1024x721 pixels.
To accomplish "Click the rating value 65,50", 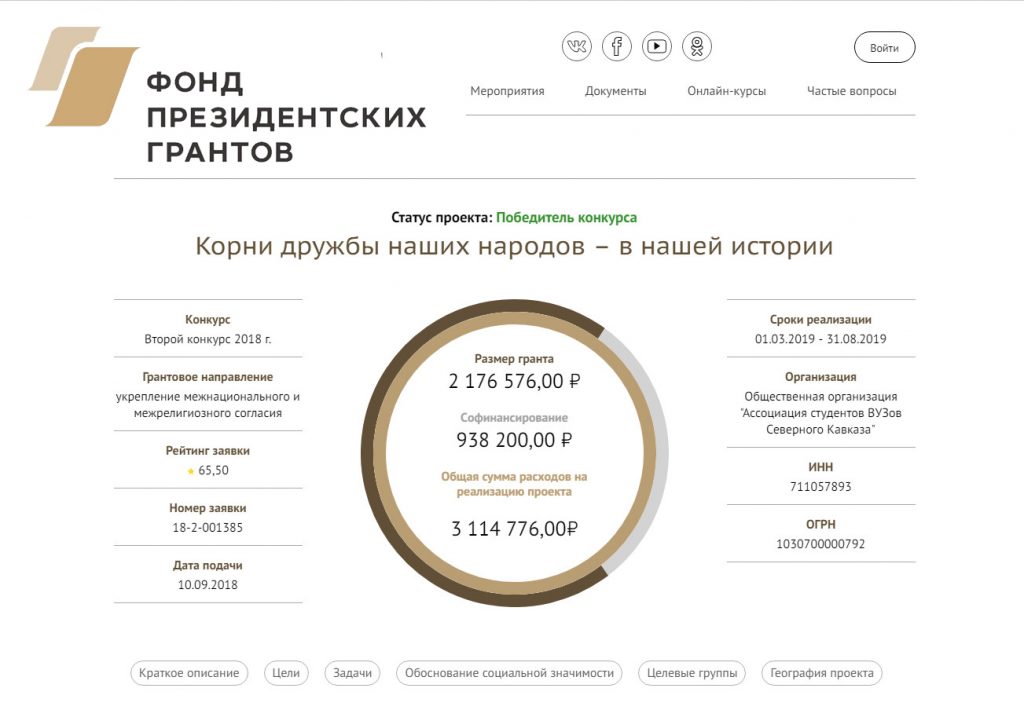I will [x=214, y=470].
